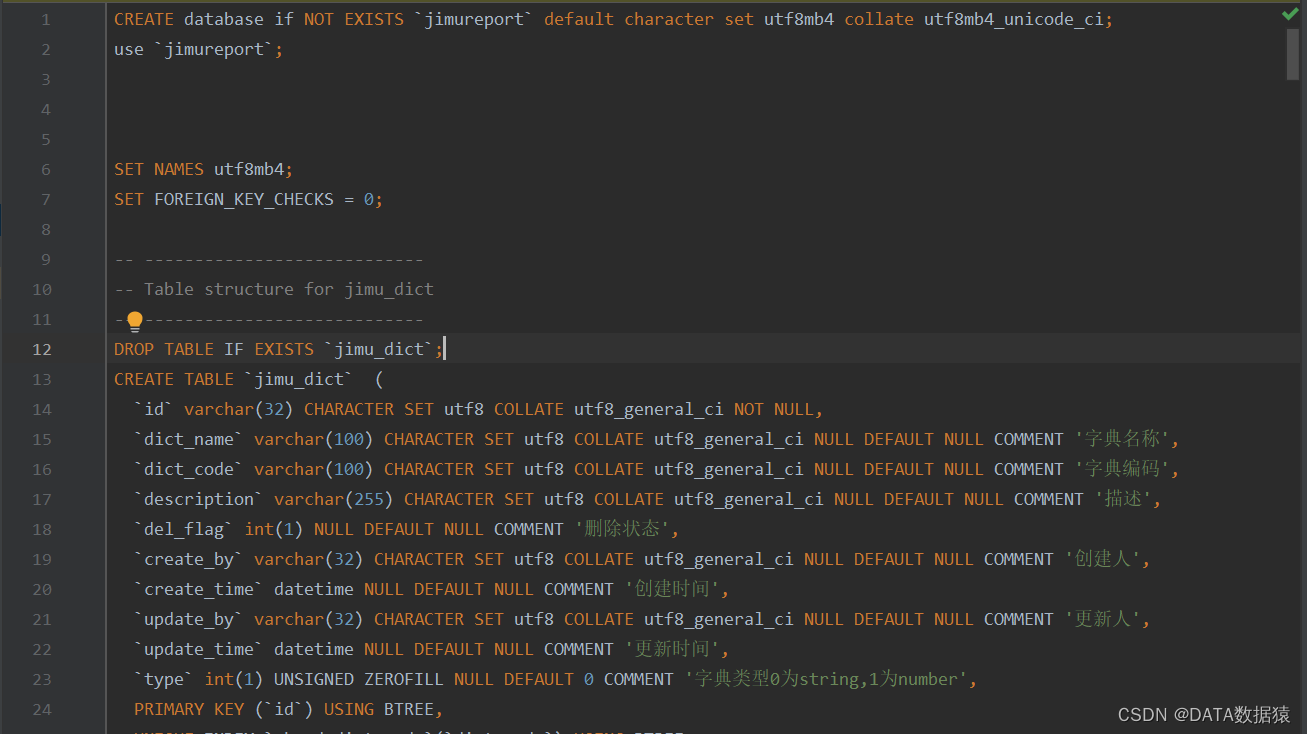Click the dashed comment on line 9
Viewport: 1307px width, 734px height.
[x=269, y=259]
